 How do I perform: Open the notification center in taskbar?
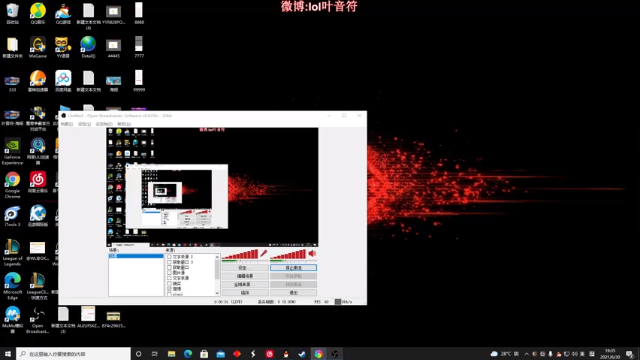pos(630,354)
